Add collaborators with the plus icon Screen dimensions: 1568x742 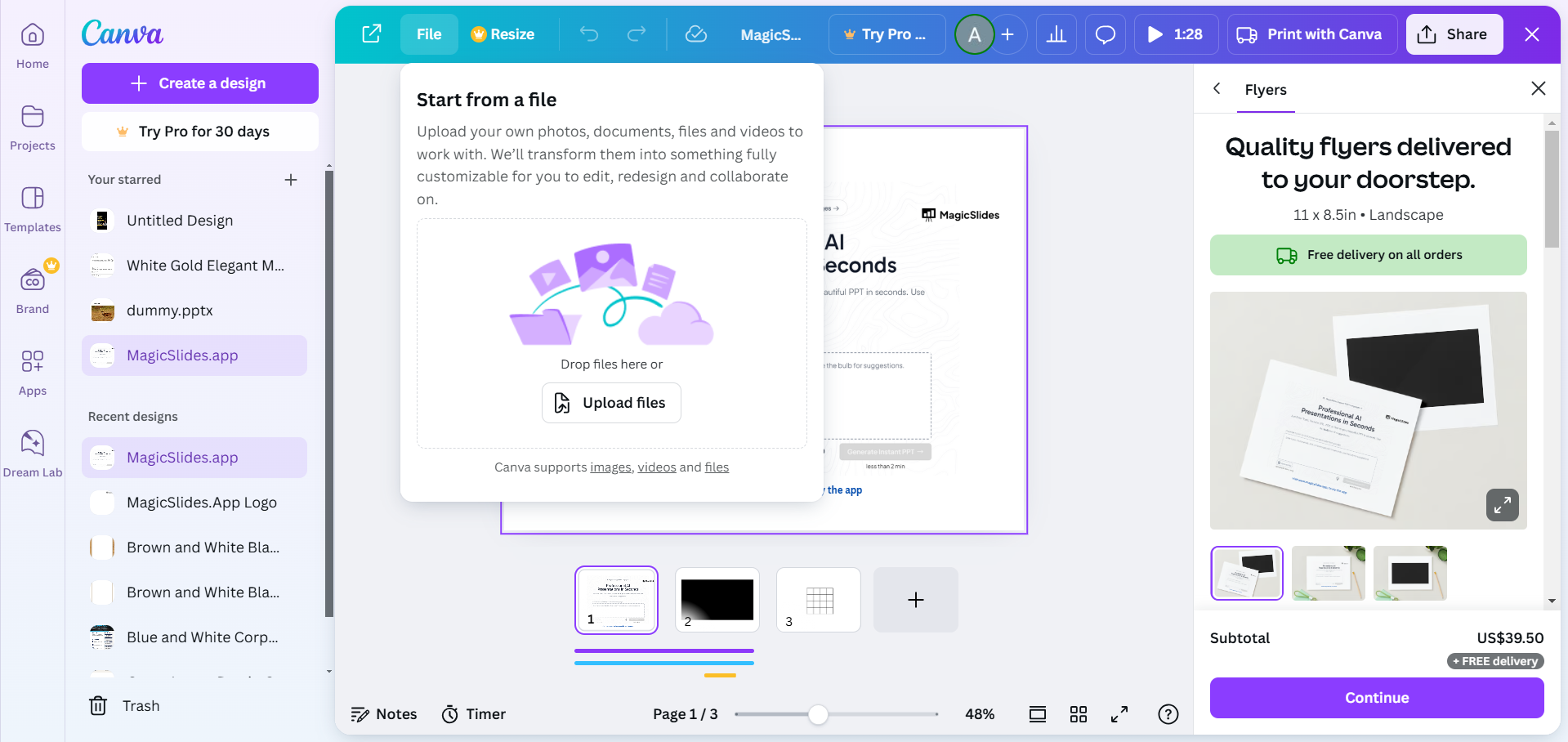(1008, 34)
